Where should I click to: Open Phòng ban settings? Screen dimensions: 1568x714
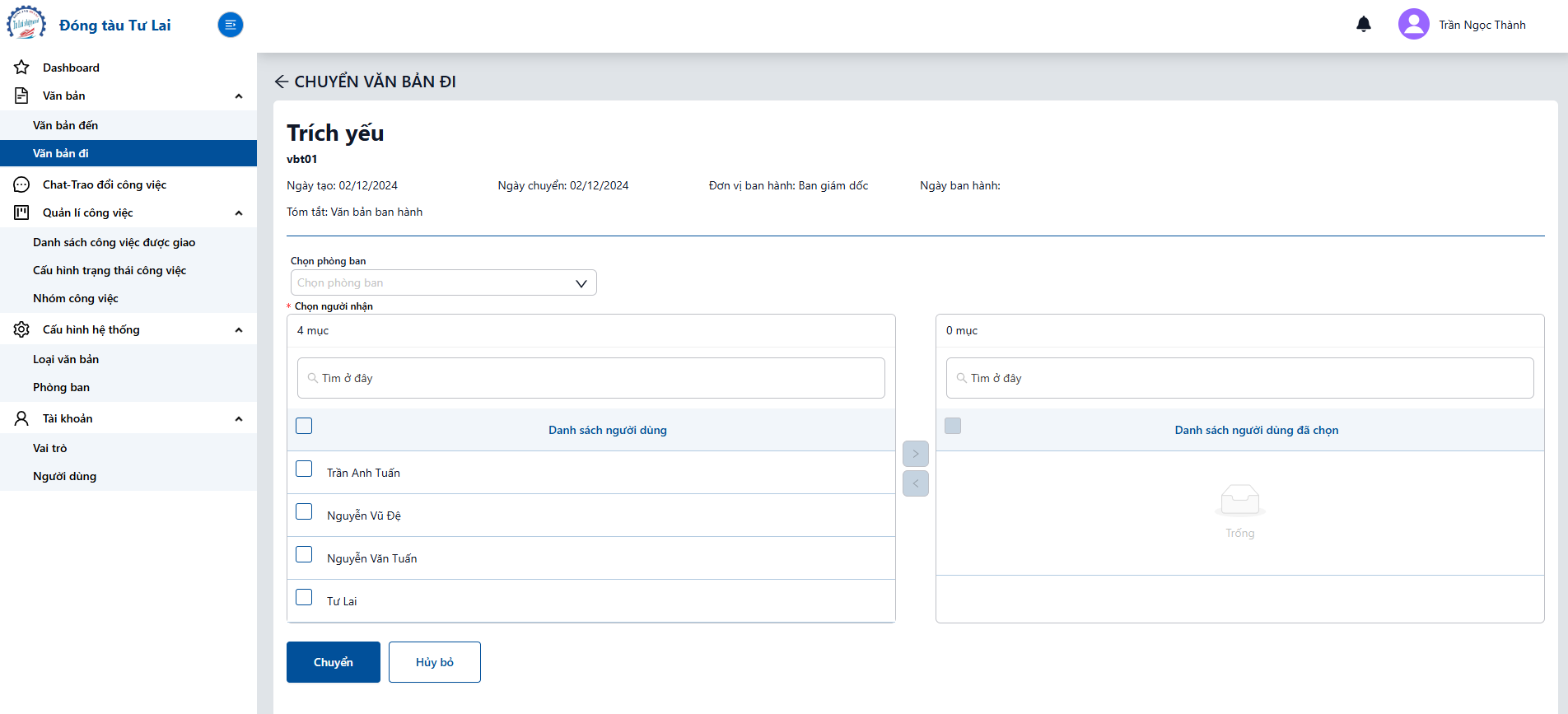pyautogui.click(x=128, y=387)
